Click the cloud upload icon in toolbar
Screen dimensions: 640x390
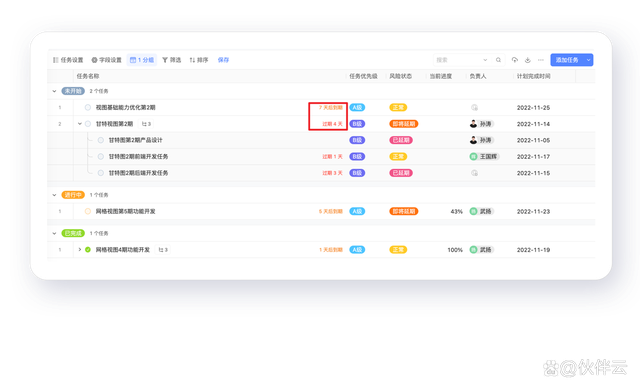pos(515,60)
